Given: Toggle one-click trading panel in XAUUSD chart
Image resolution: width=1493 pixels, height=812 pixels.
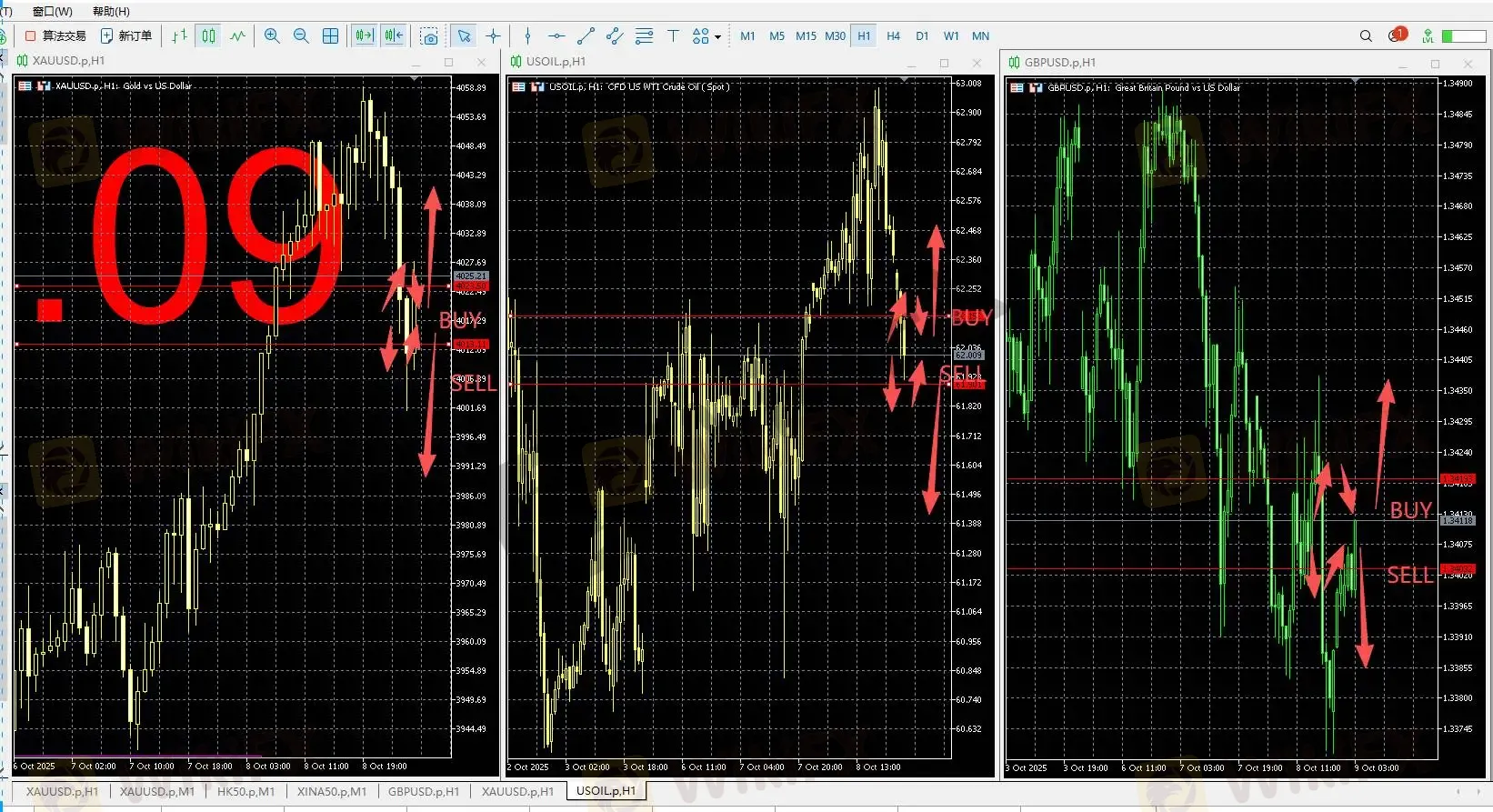Looking at the screenshot, I should 25,86.
